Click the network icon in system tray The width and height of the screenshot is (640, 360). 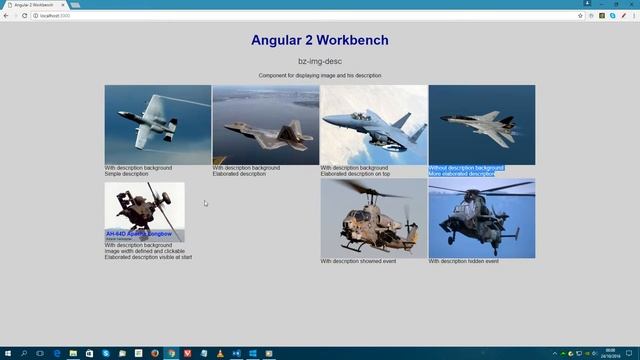click(579, 353)
